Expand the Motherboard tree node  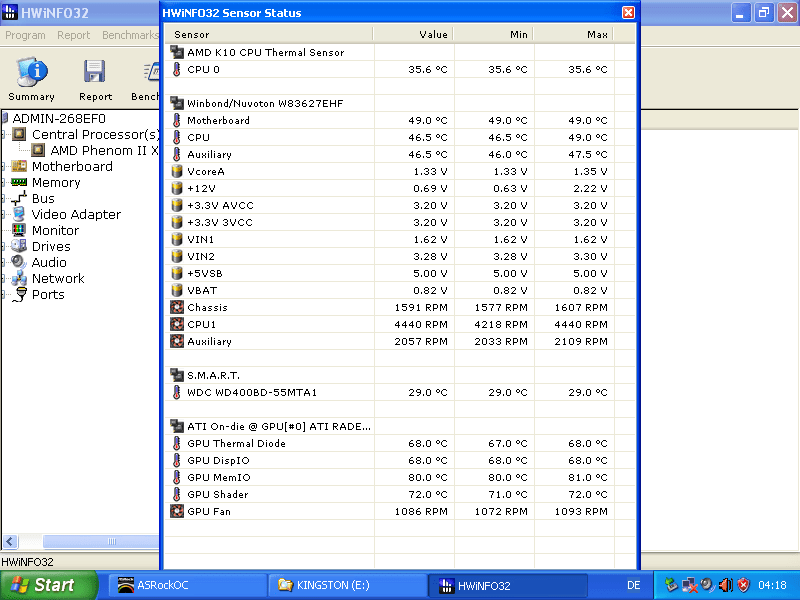[x=4, y=167]
